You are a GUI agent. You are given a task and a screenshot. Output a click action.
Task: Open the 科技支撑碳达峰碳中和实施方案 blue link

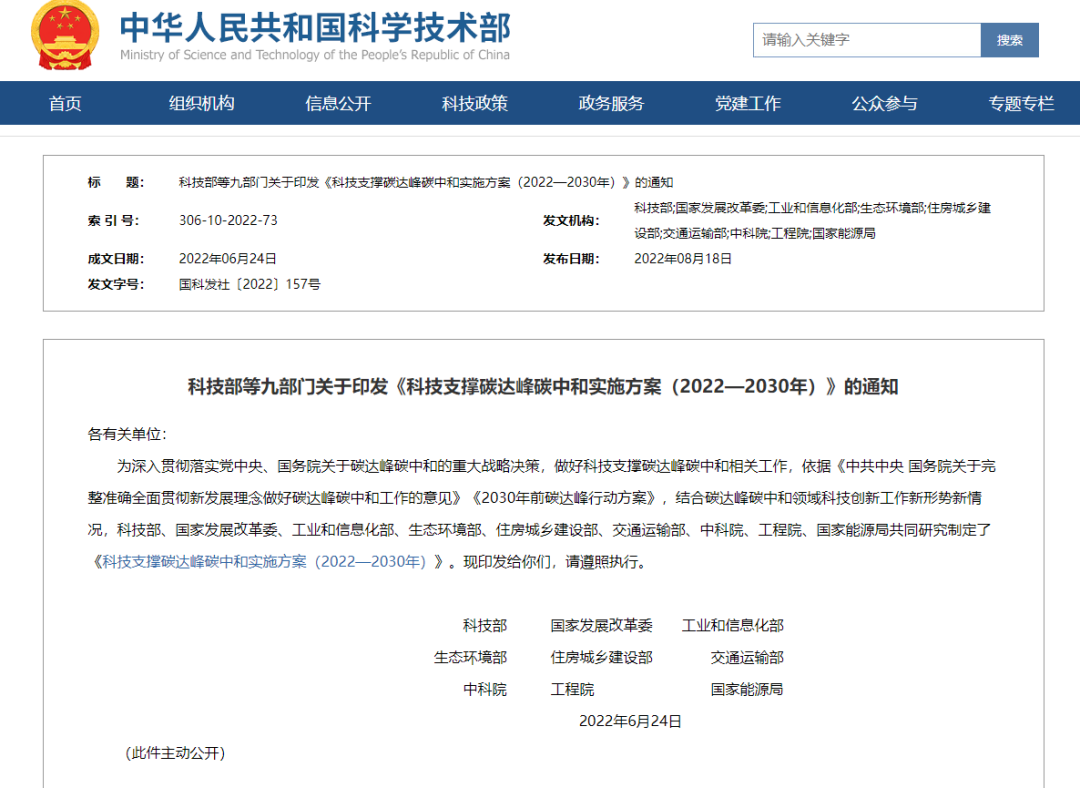click(x=264, y=561)
